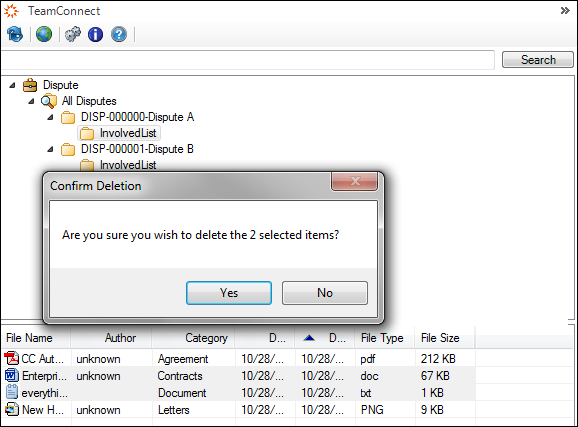578x427 pixels.
Task: Click the TeamConnect home toolbar icon
Action: [15, 34]
